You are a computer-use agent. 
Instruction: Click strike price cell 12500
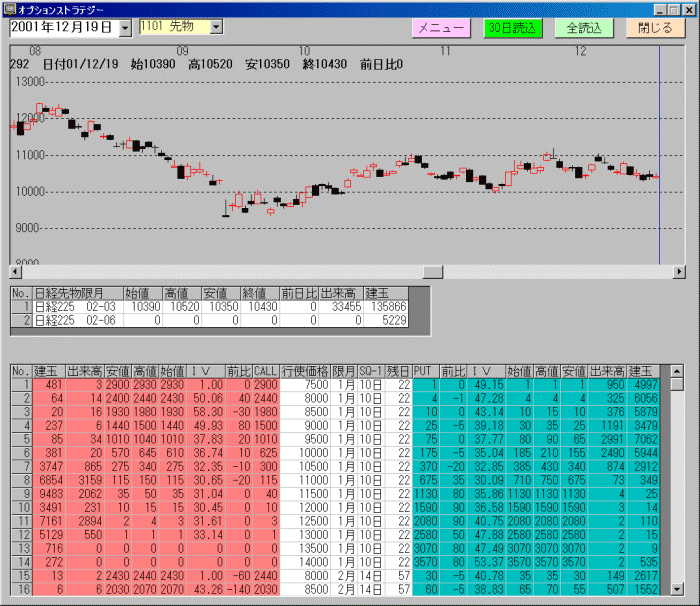pos(305,521)
